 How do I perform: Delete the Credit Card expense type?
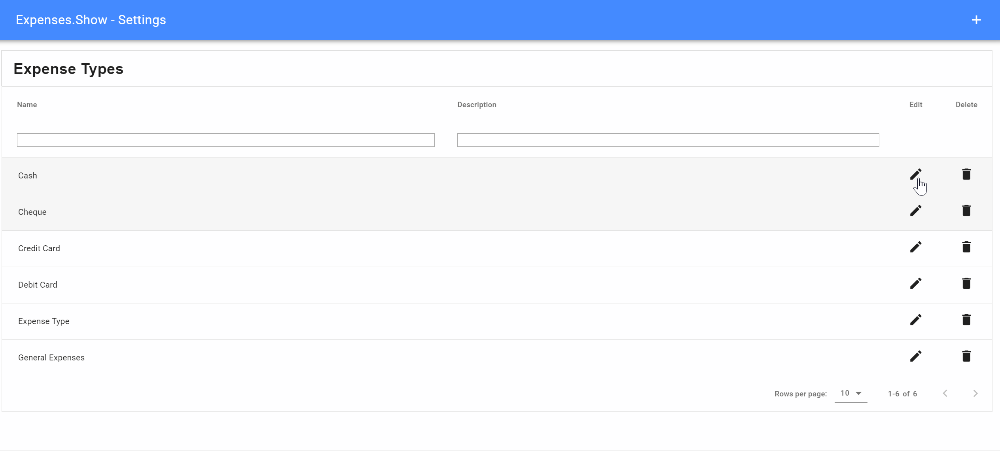(966, 247)
